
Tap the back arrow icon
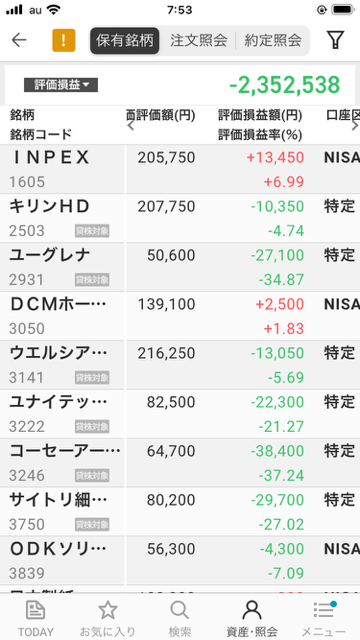coord(19,40)
